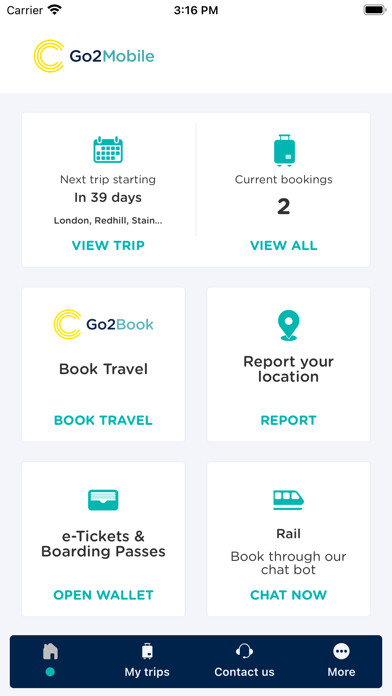Tap the Rail train icon
The width and height of the screenshot is (392, 696).
tap(289, 500)
